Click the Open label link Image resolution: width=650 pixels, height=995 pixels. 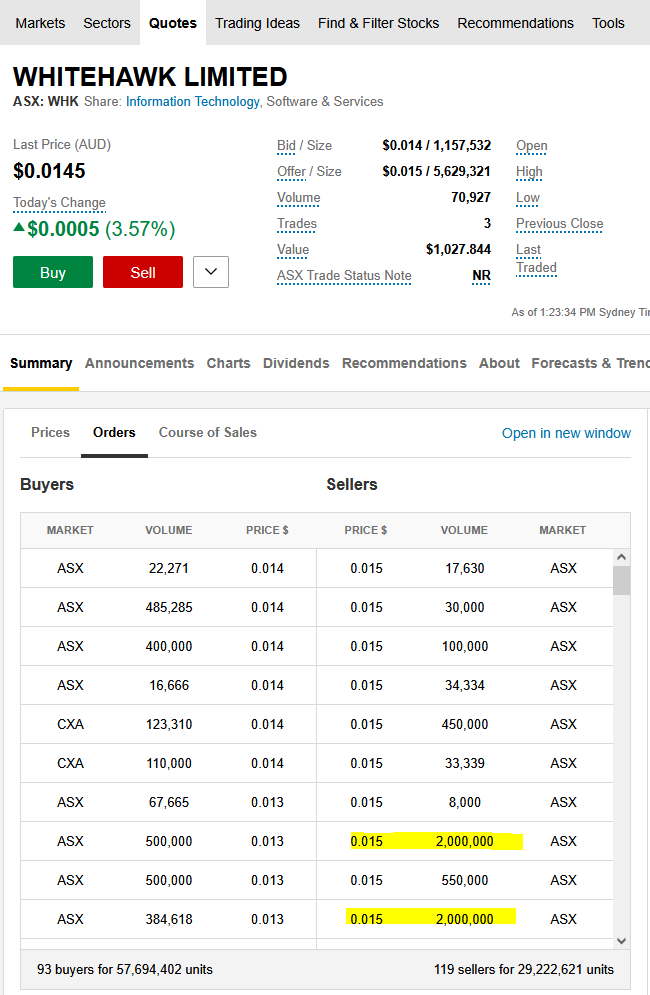point(531,146)
